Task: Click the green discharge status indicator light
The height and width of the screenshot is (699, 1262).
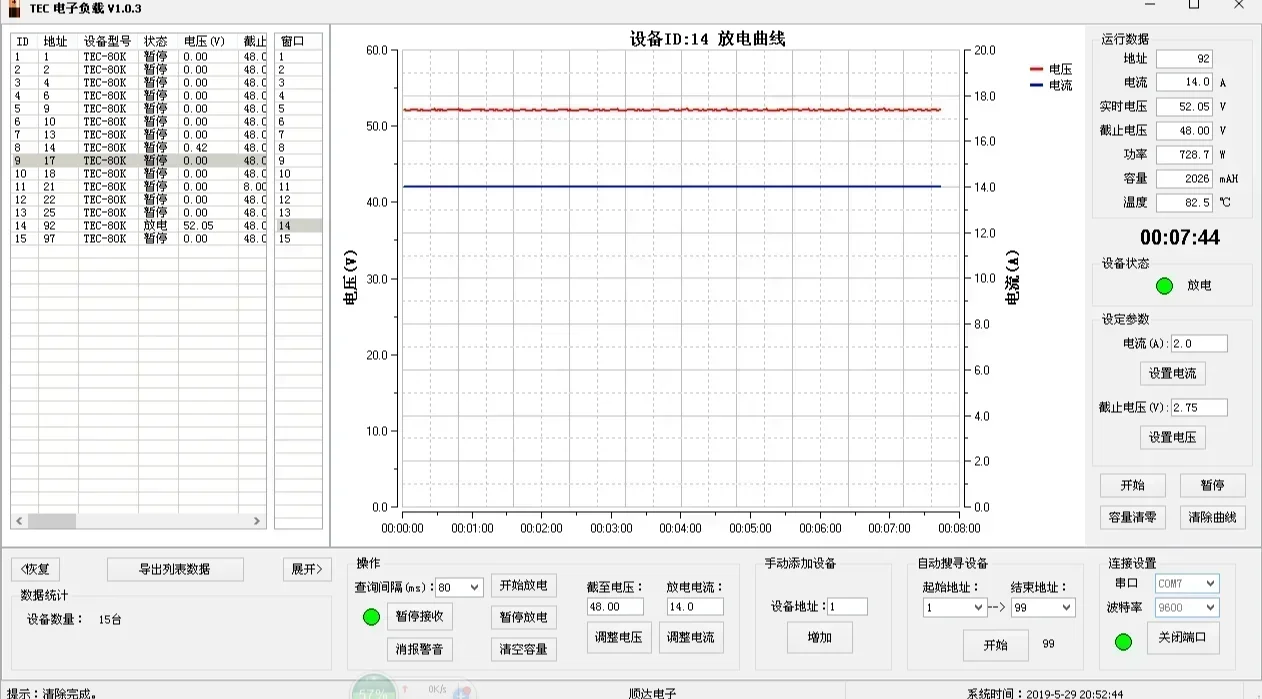Action: click(1164, 286)
